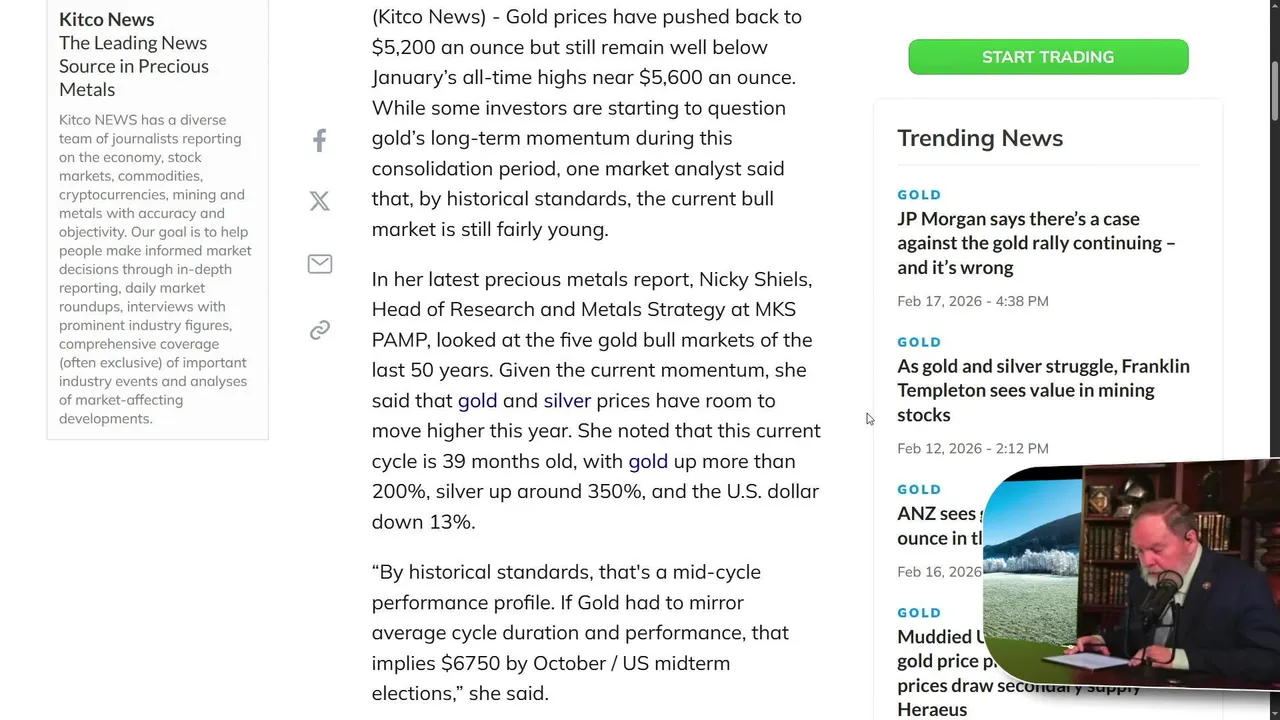Share the article on Facebook
Viewport: 1280px width, 720px height.
click(x=319, y=141)
